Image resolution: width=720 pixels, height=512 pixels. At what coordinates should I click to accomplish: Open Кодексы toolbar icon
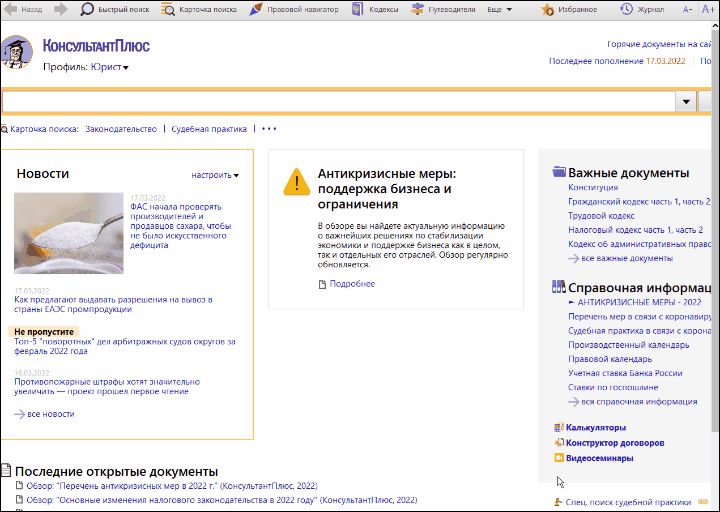click(x=358, y=9)
